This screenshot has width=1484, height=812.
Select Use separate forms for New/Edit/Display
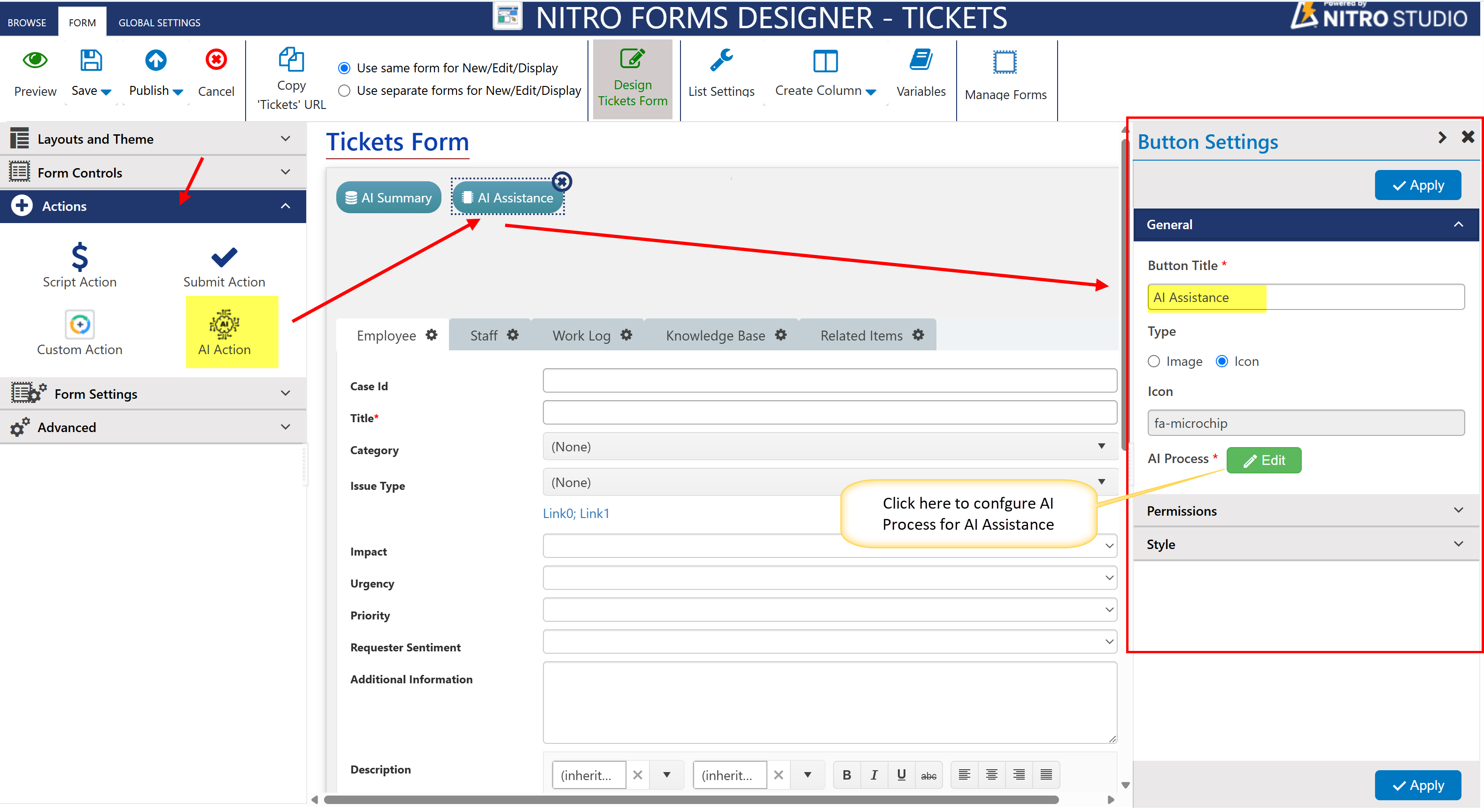click(x=345, y=91)
